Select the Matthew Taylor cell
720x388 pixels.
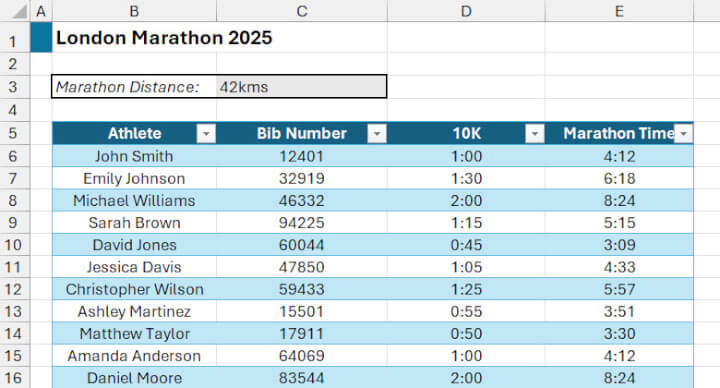pos(134,333)
